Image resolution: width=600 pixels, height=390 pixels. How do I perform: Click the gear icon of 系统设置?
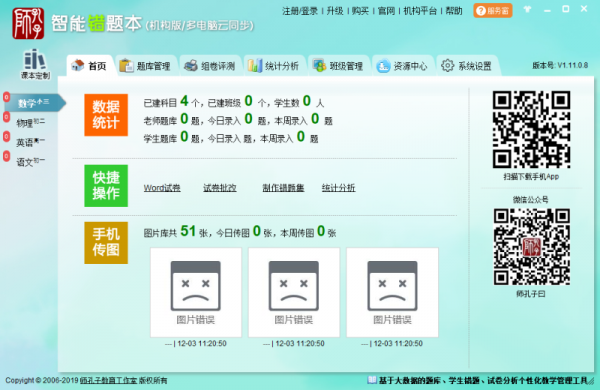(x=447, y=65)
